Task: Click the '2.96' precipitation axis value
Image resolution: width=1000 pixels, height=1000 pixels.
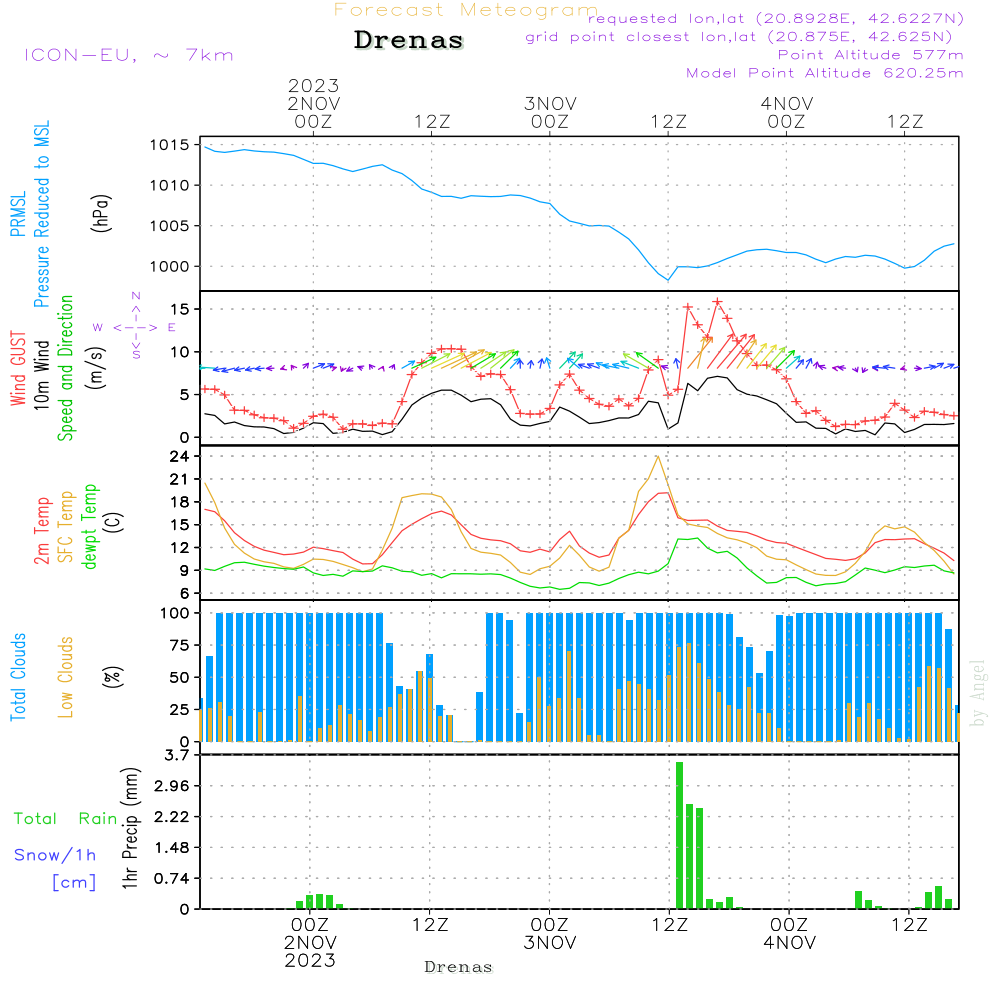Action: [172, 786]
